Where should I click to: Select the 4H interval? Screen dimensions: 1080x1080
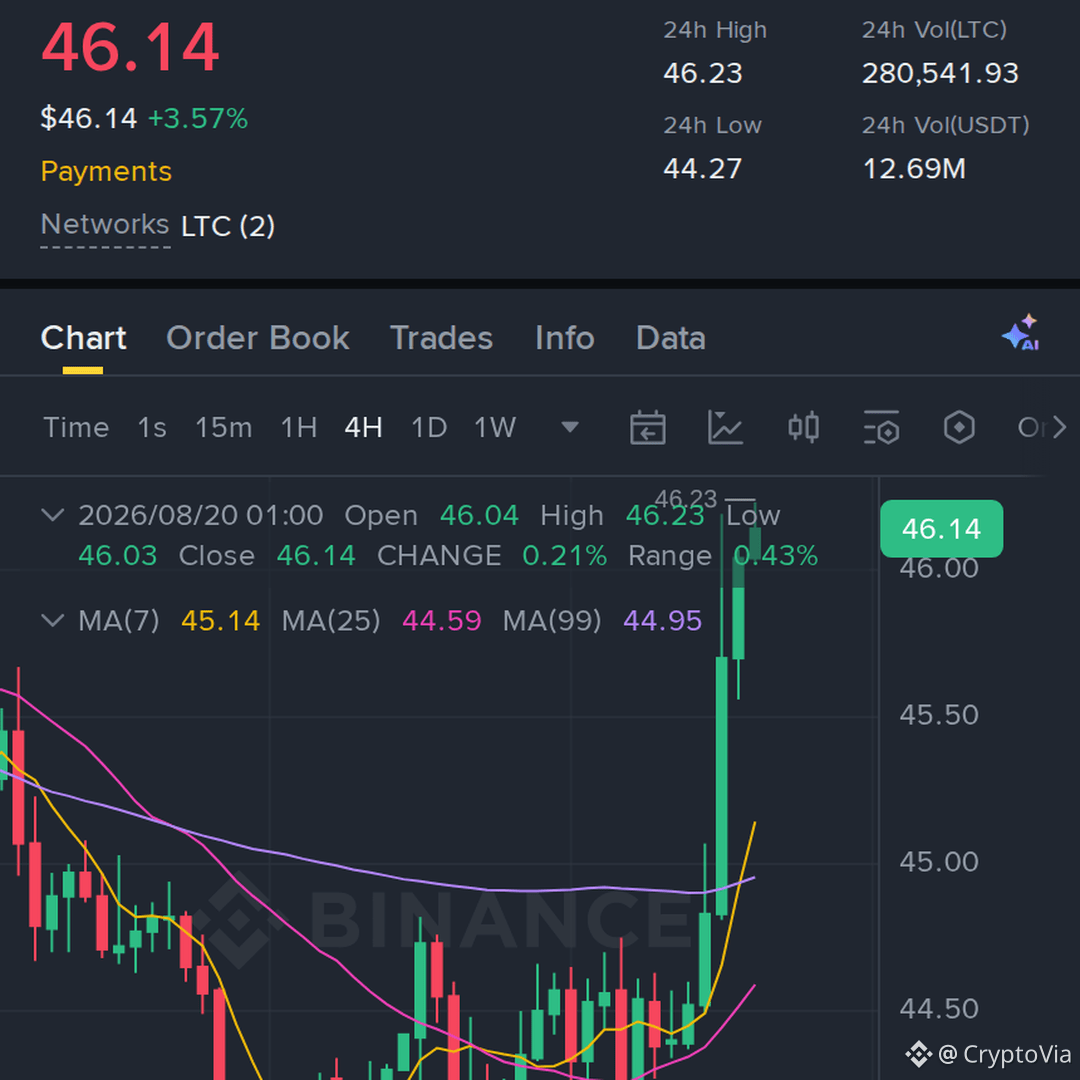(364, 428)
